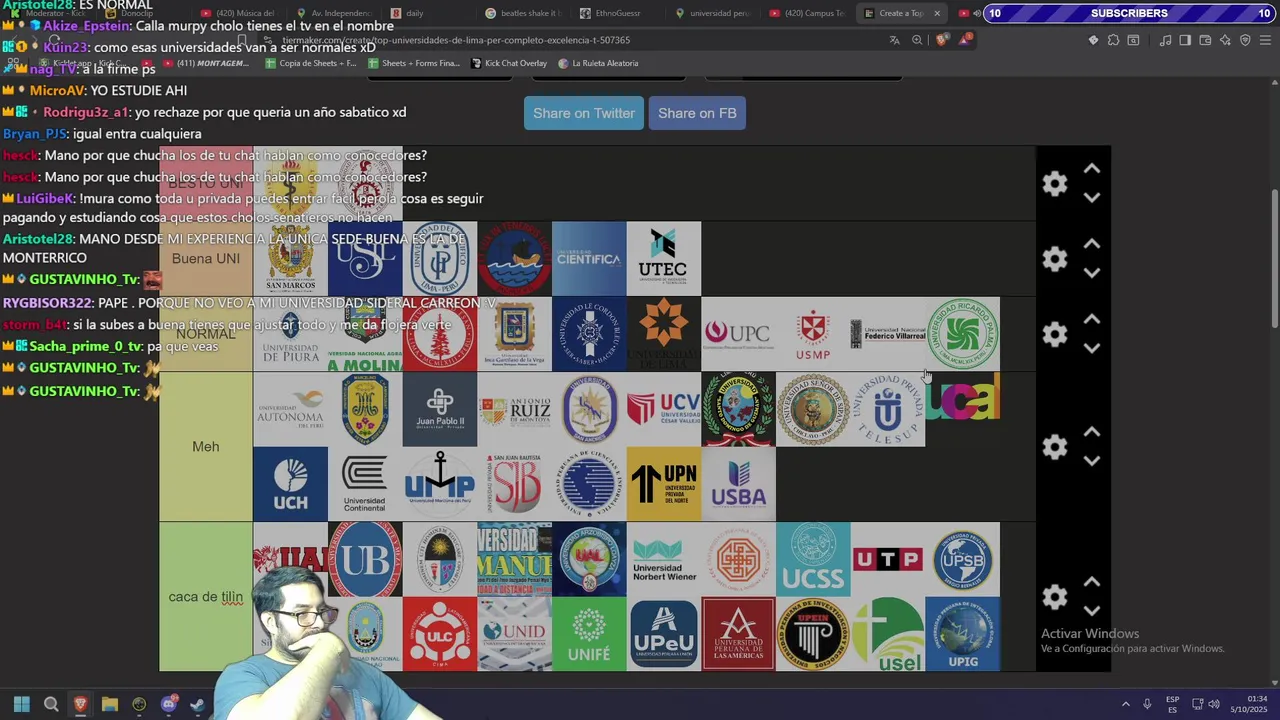Select the UB logo in bottom tier
Viewport: 1280px width, 720px height.
(x=365, y=559)
